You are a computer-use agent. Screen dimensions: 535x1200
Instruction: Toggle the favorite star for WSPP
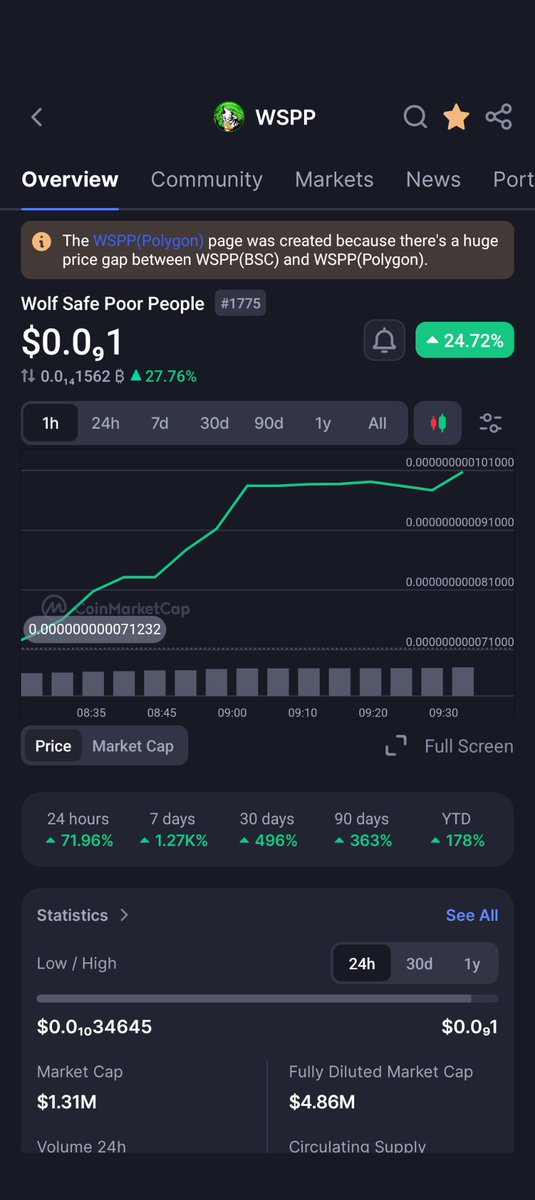456,117
